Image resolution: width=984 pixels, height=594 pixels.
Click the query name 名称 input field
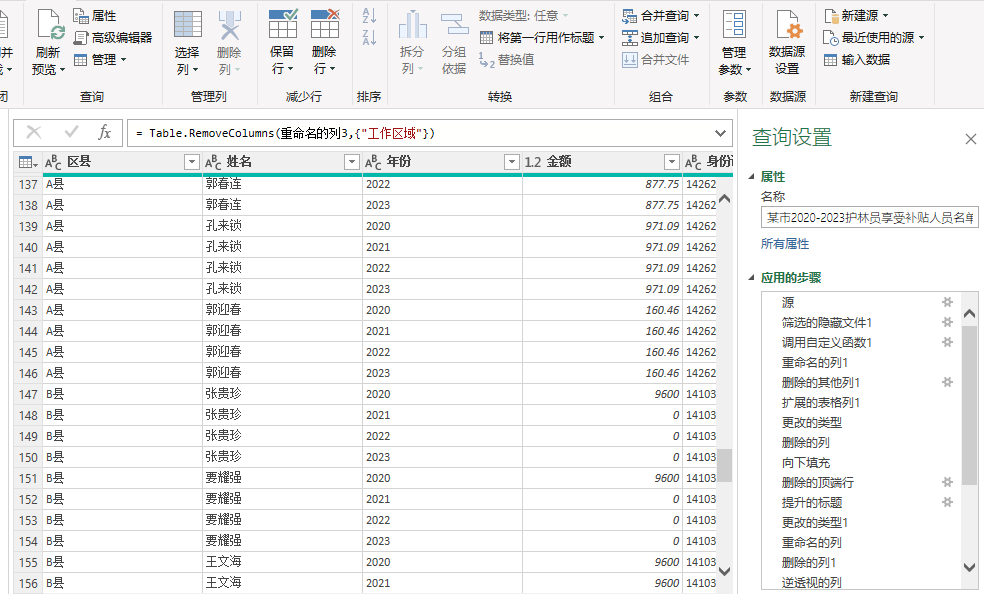(x=869, y=218)
